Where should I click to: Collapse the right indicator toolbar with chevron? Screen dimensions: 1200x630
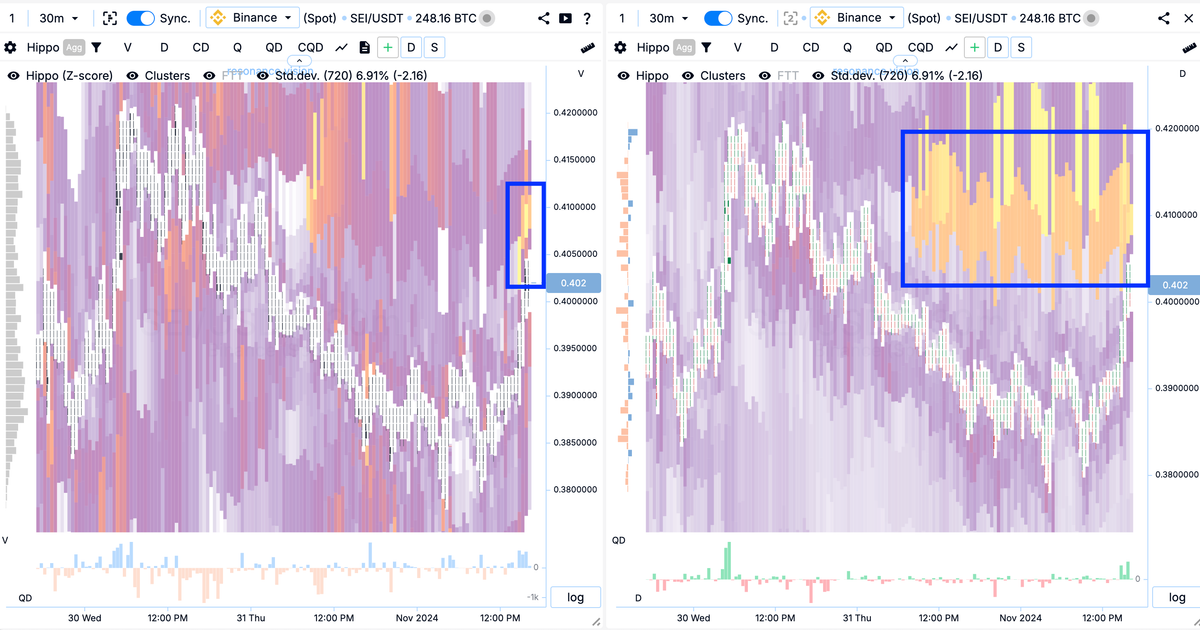pos(904,60)
